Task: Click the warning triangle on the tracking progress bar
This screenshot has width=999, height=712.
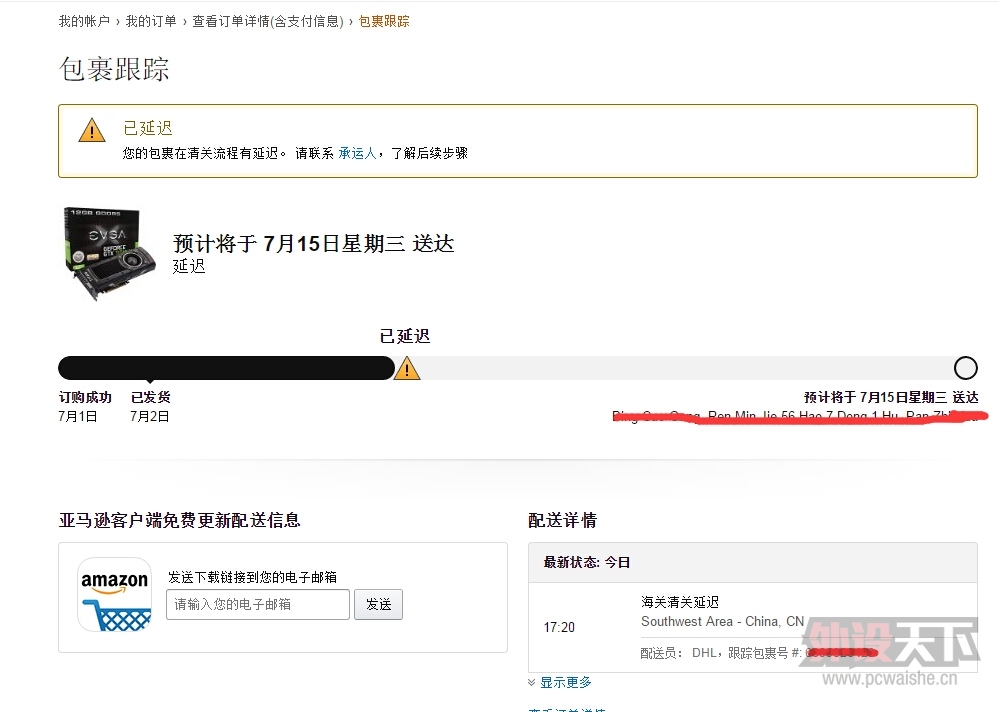Action: [x=407, y=370]
